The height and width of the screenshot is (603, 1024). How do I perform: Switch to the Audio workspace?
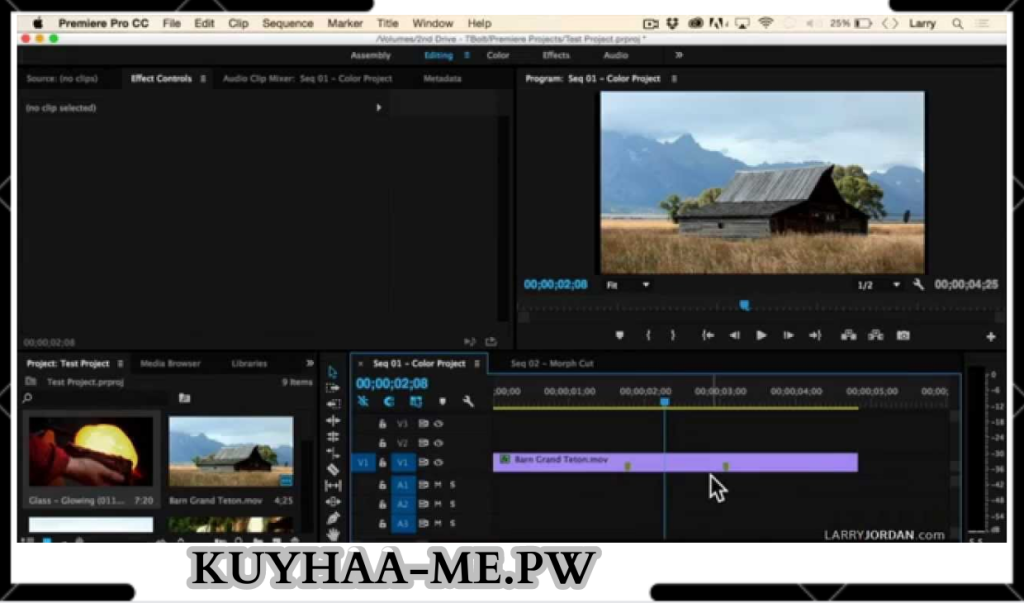point(615,56)
